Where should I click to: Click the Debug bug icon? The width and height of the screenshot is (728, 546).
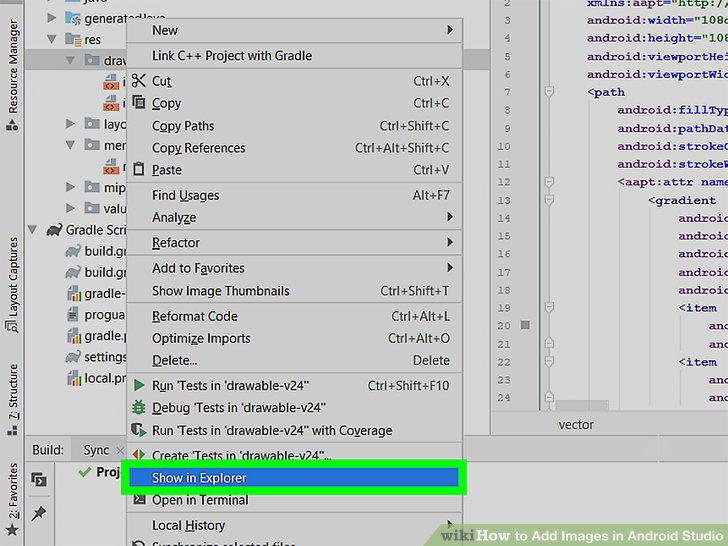[138, 407]
